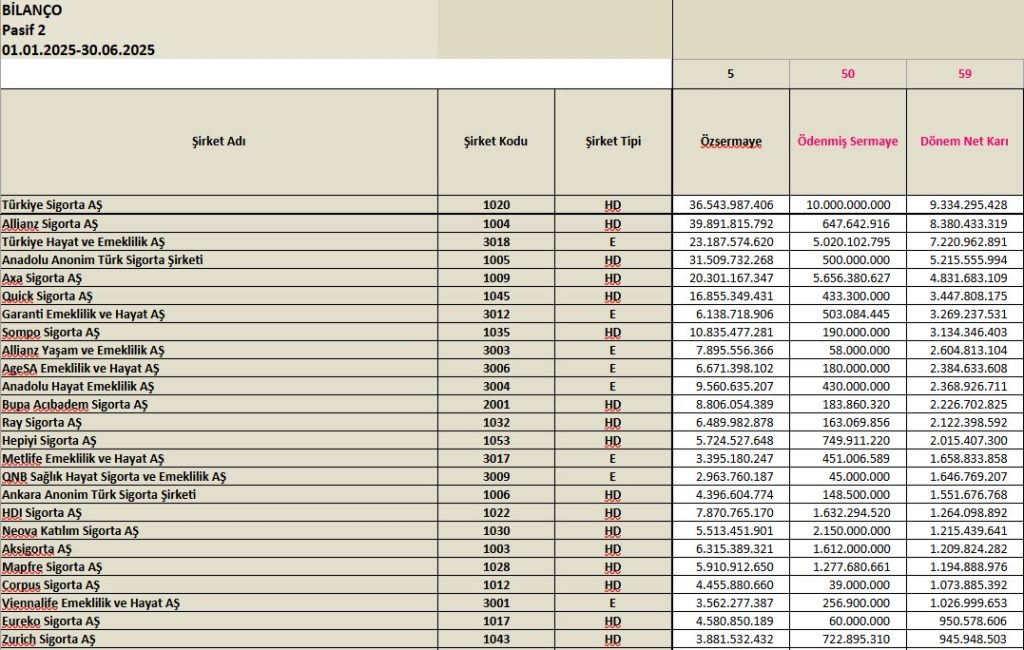Click net profit value 3.269.237.531
The width and height of the screenshot is (1024, 650).
[x=965, y=314]
